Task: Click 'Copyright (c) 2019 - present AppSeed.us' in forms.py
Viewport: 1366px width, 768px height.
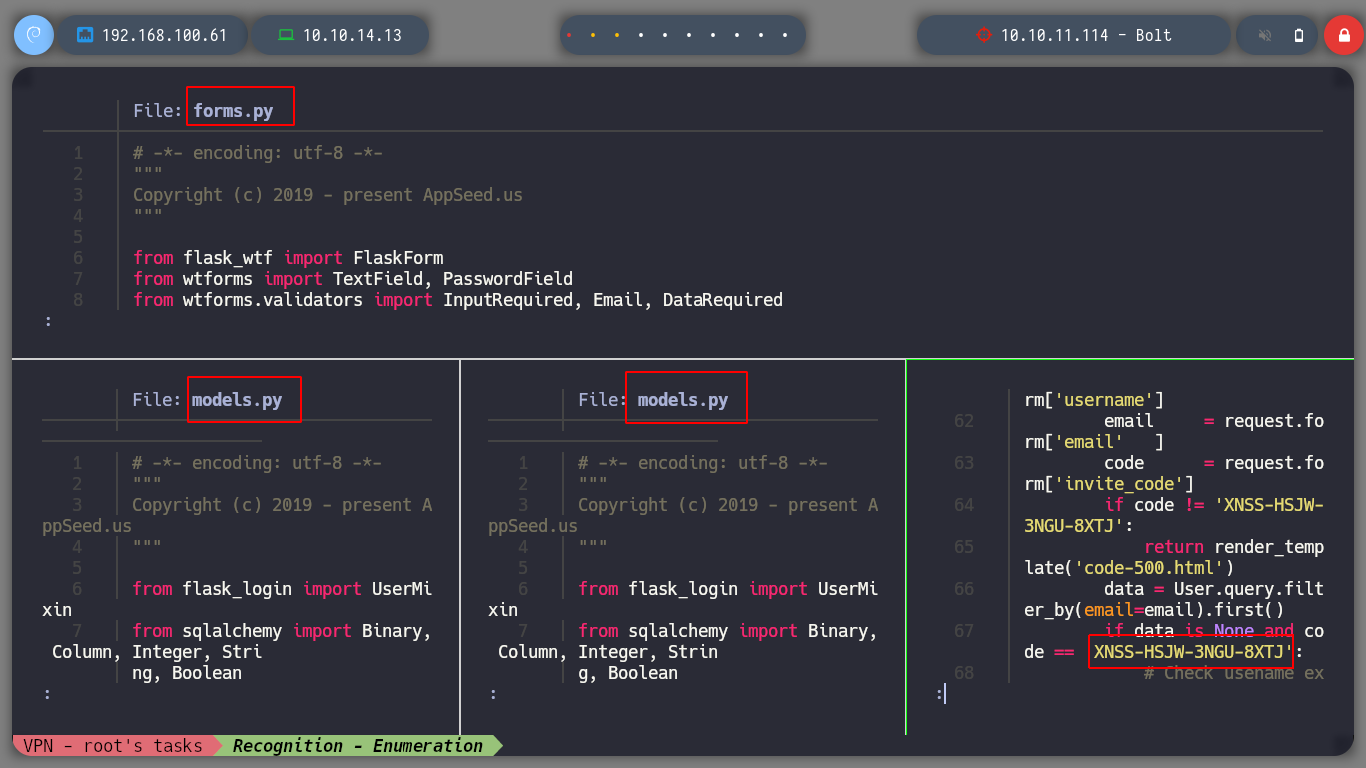Action: click(x=328, y=195)
